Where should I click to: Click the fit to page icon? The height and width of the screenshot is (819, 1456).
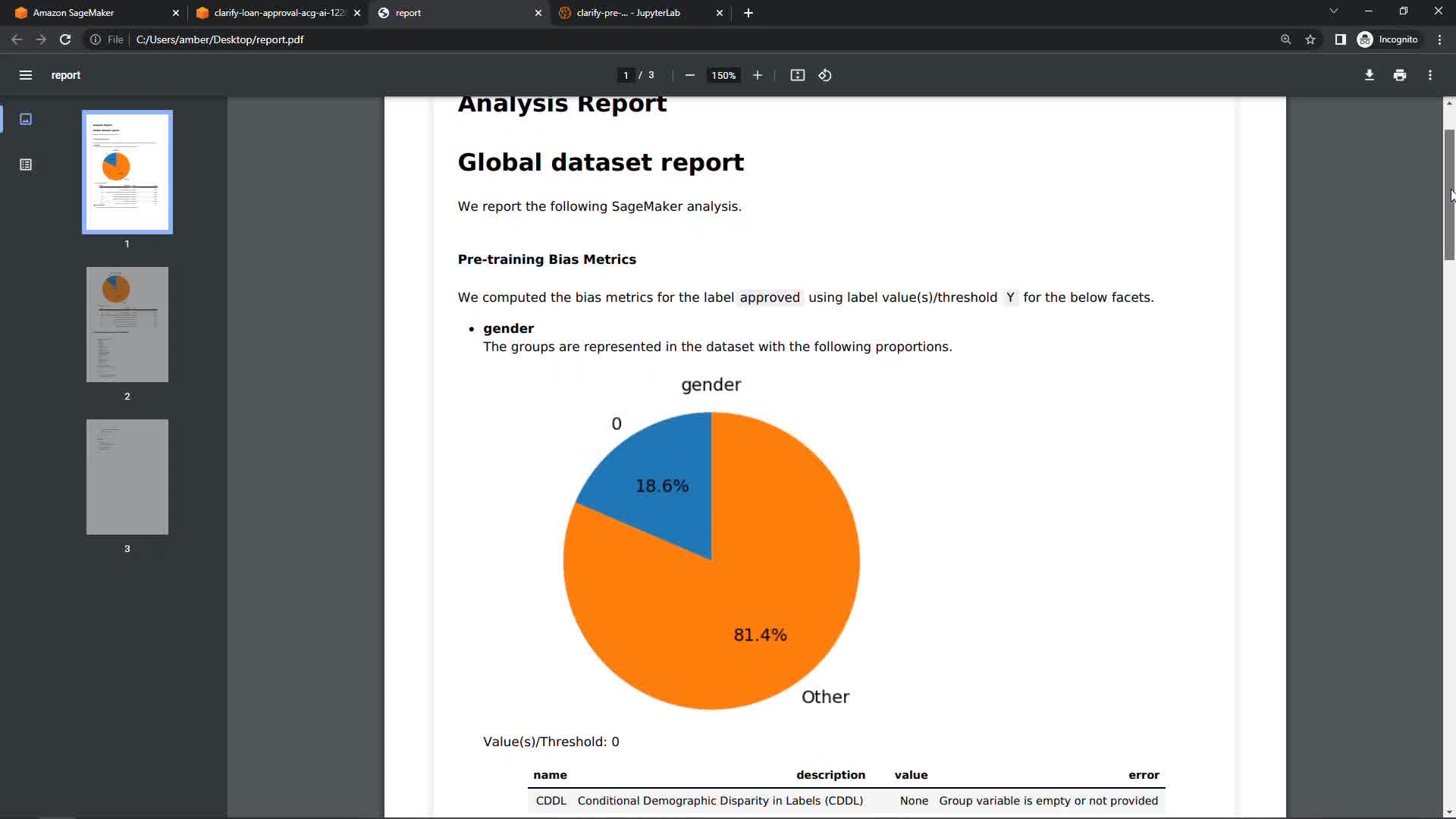click(x=797, y=75)
